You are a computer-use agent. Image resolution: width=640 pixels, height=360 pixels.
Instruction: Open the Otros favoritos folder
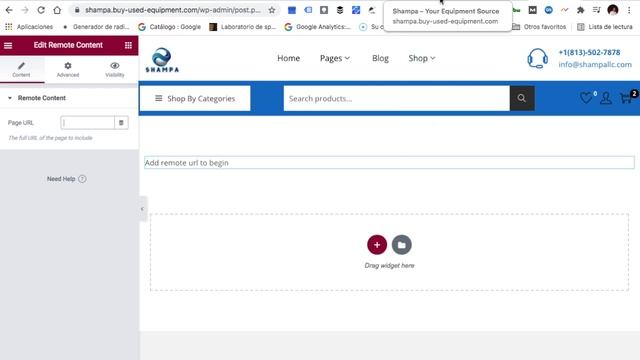click(x=539, y=27)
